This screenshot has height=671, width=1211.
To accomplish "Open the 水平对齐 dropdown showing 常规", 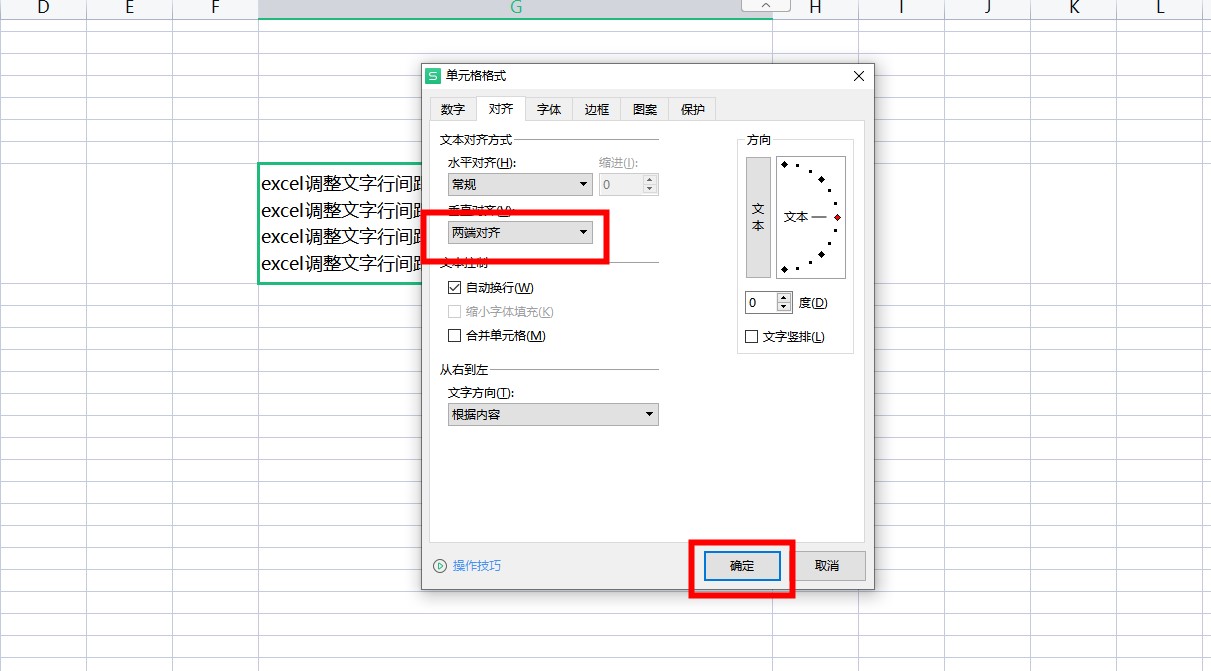I will pos(520,184).
